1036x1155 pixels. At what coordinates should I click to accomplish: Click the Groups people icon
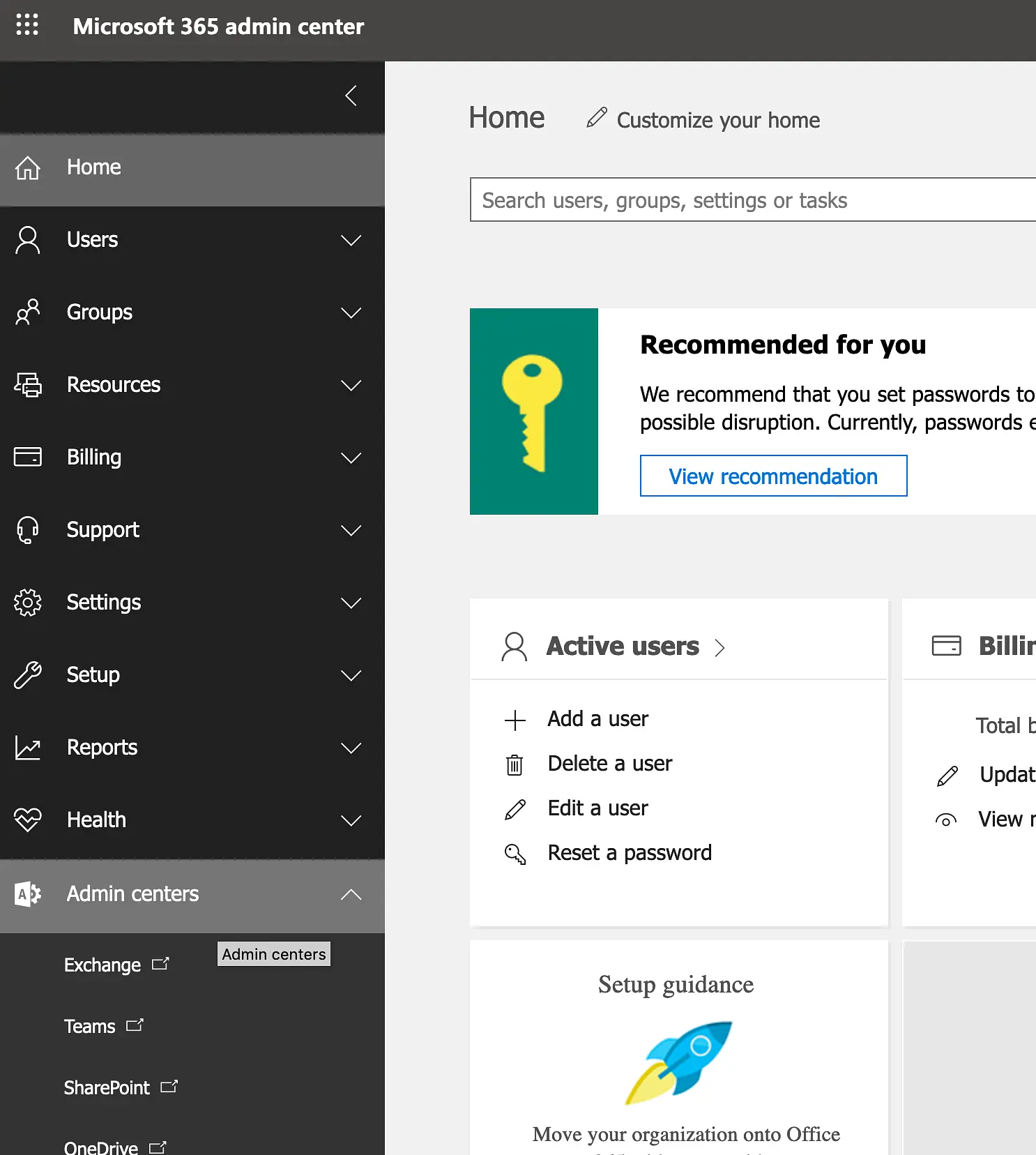click(x=28, y=312)
